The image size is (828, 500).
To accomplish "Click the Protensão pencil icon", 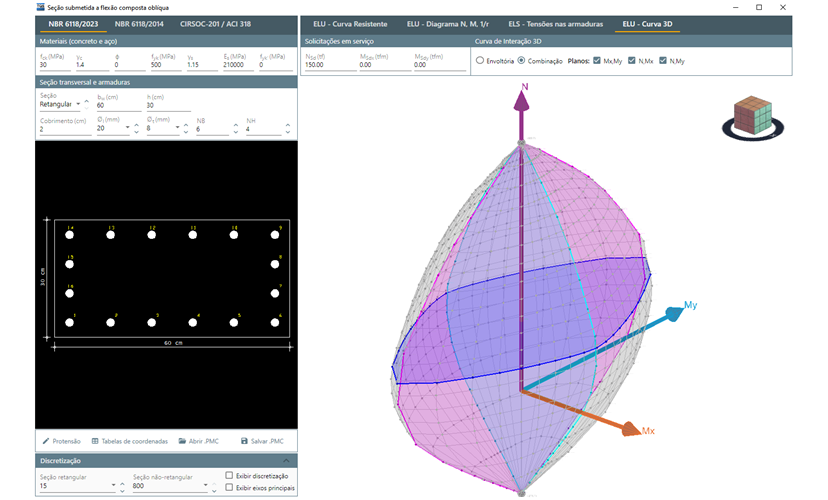I will [x=45, y=441].
